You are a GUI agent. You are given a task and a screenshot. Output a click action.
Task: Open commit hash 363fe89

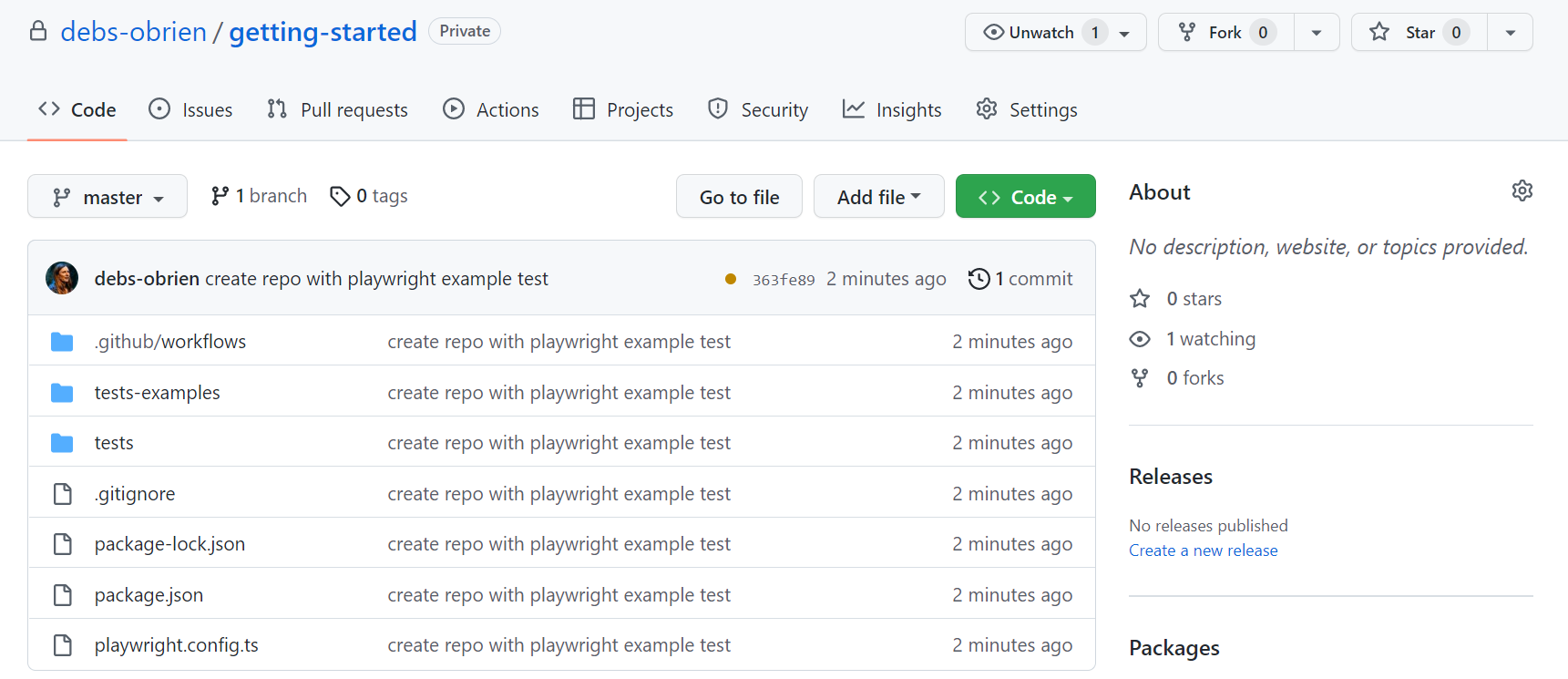tap(784, 280)
